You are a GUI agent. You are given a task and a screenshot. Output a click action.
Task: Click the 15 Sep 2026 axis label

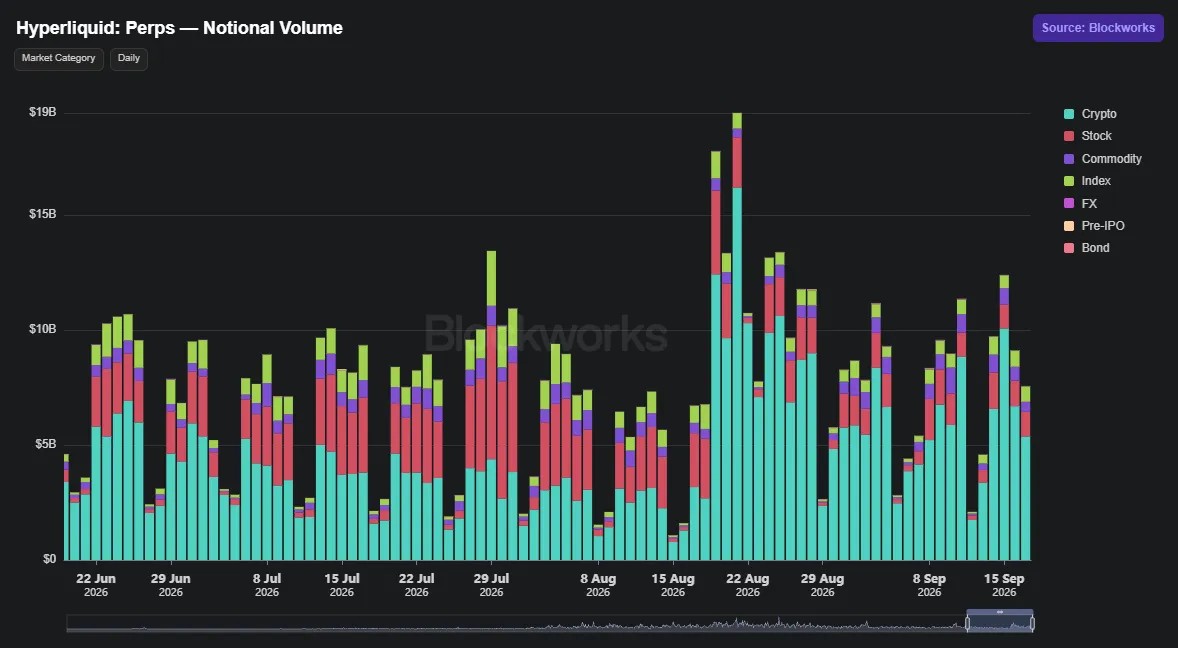pos(1004,585)
